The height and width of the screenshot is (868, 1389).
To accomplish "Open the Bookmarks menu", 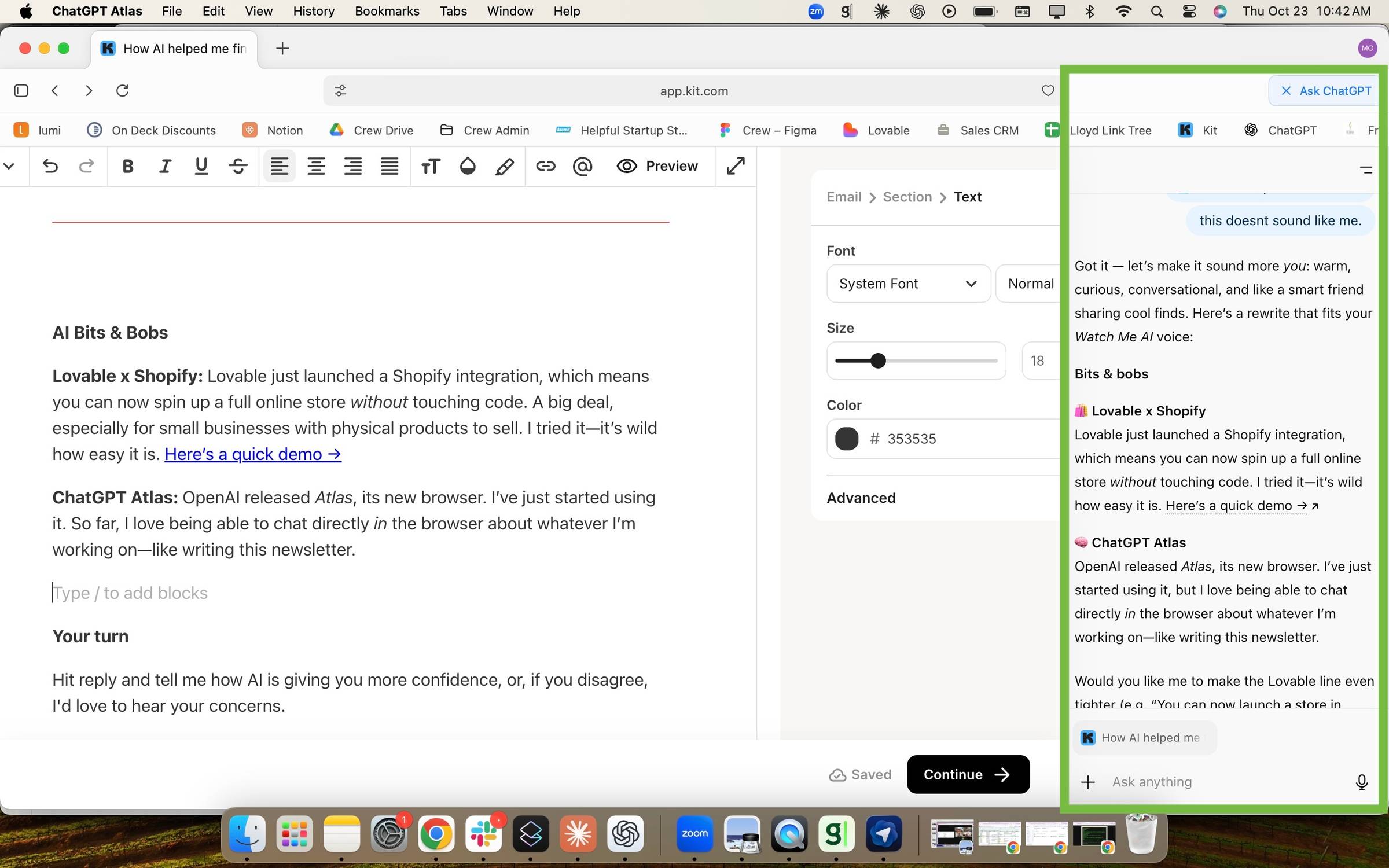I will tap(387, 11).
